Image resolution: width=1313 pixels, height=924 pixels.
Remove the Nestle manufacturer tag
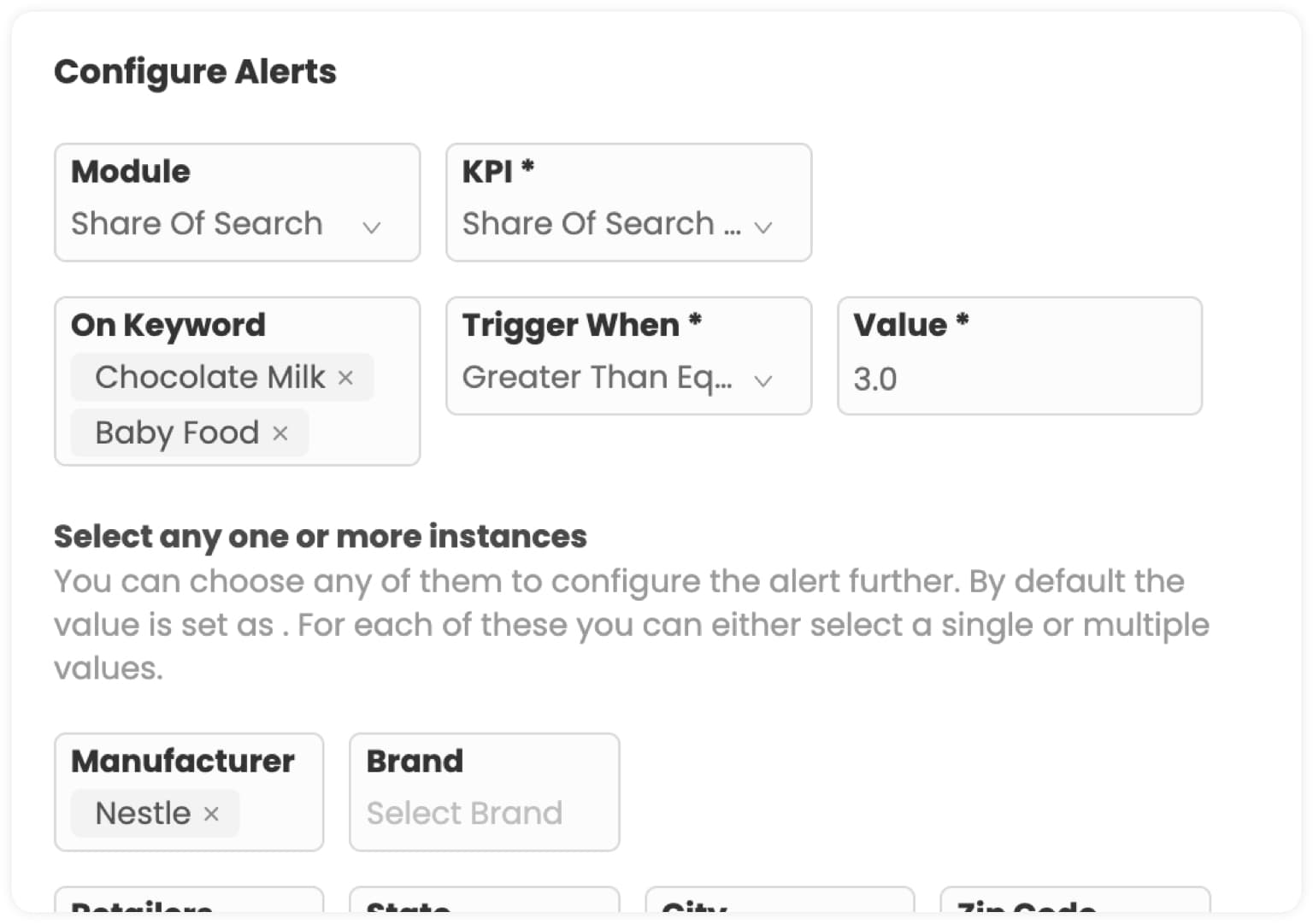click(x=211, y=814)
